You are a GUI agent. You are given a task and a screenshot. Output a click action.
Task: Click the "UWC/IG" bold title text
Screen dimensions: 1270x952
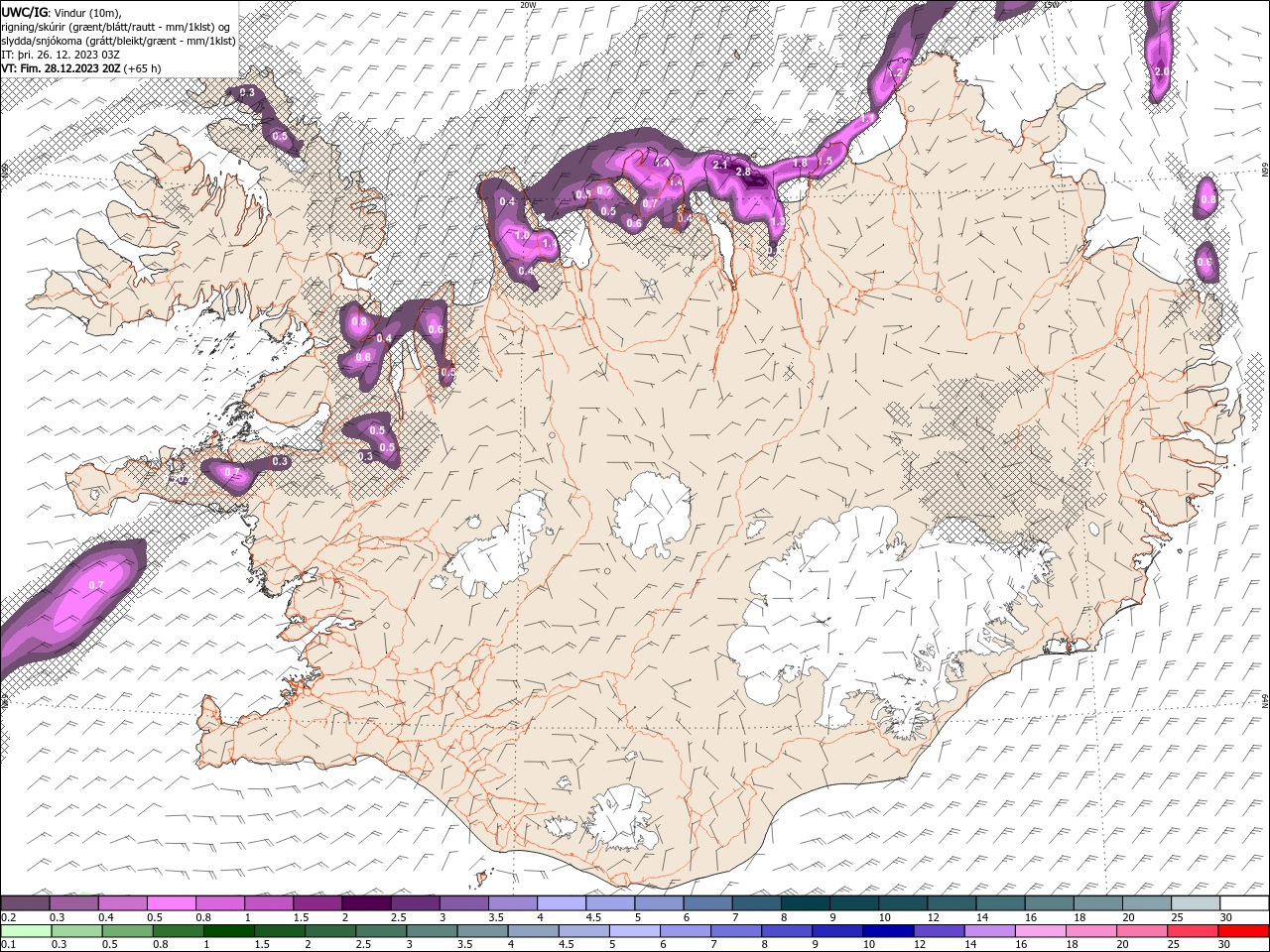pyautogui.click(x=24, y=12)
